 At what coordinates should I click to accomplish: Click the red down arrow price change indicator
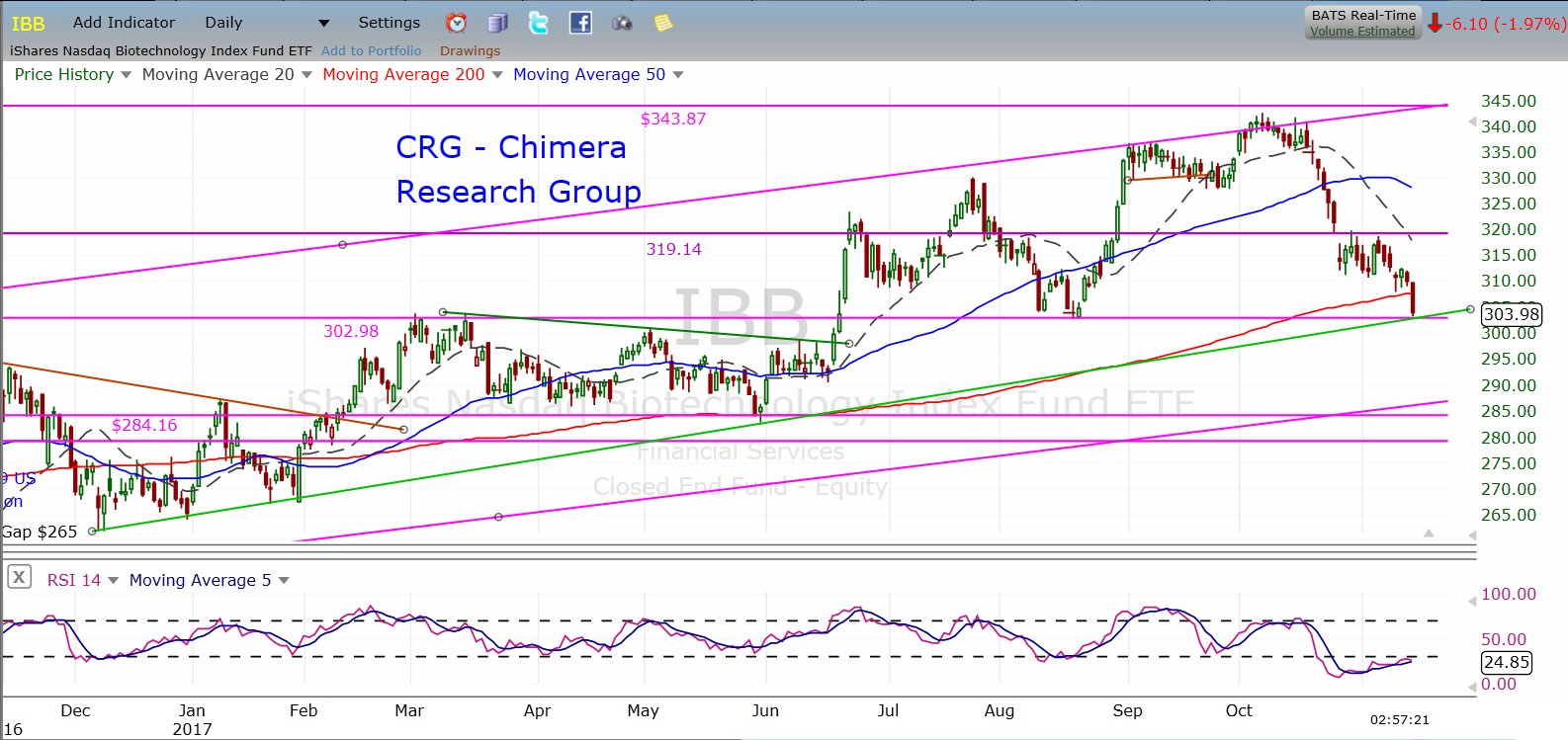coord(1435,23)
